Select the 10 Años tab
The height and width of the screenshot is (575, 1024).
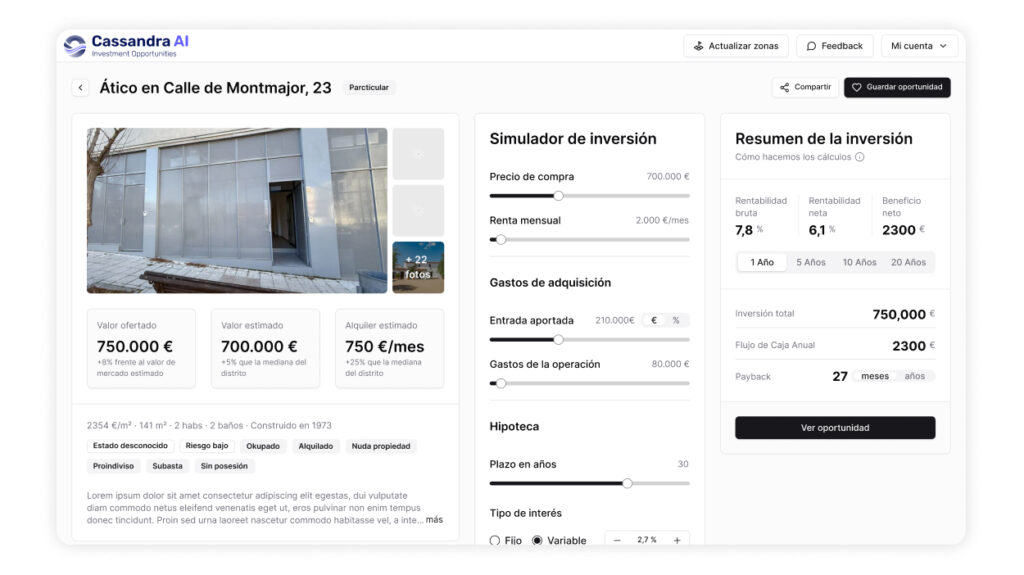[x=859, y=262]
